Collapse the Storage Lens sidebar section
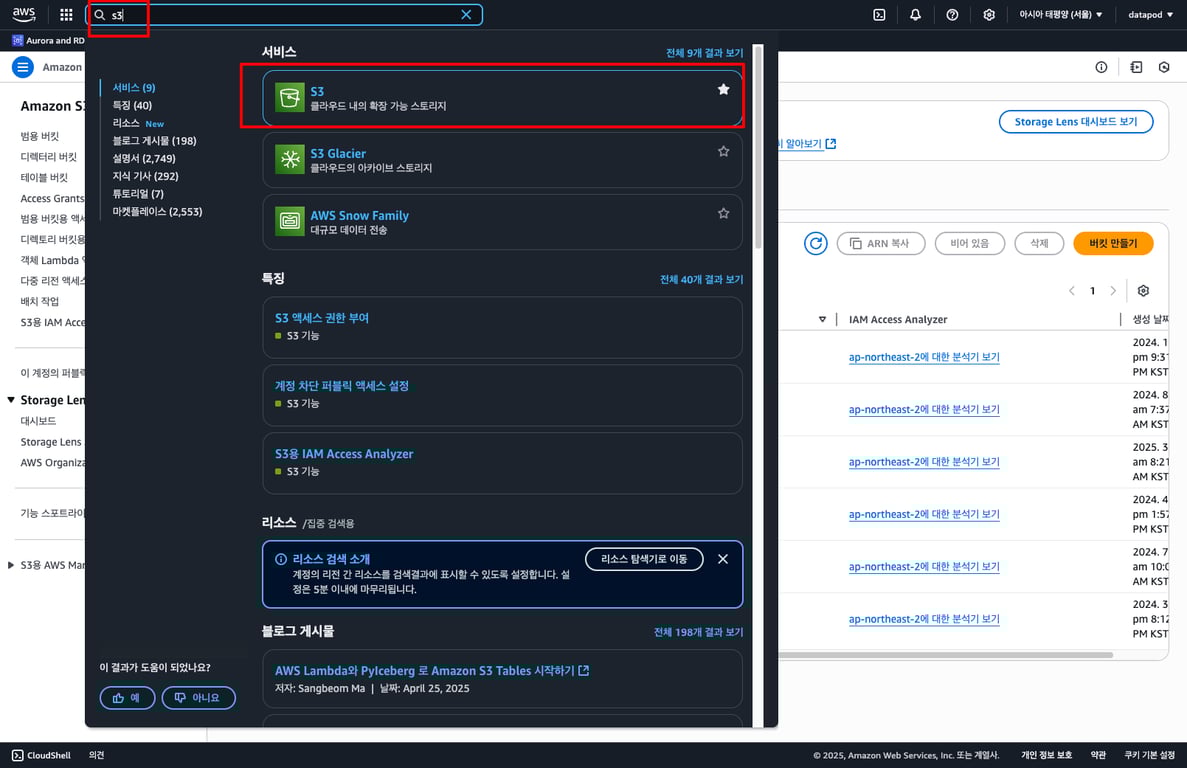Image resolution: width=1187 pixels, height=768 pixels. pyautogui.click(x=11, y=400)
